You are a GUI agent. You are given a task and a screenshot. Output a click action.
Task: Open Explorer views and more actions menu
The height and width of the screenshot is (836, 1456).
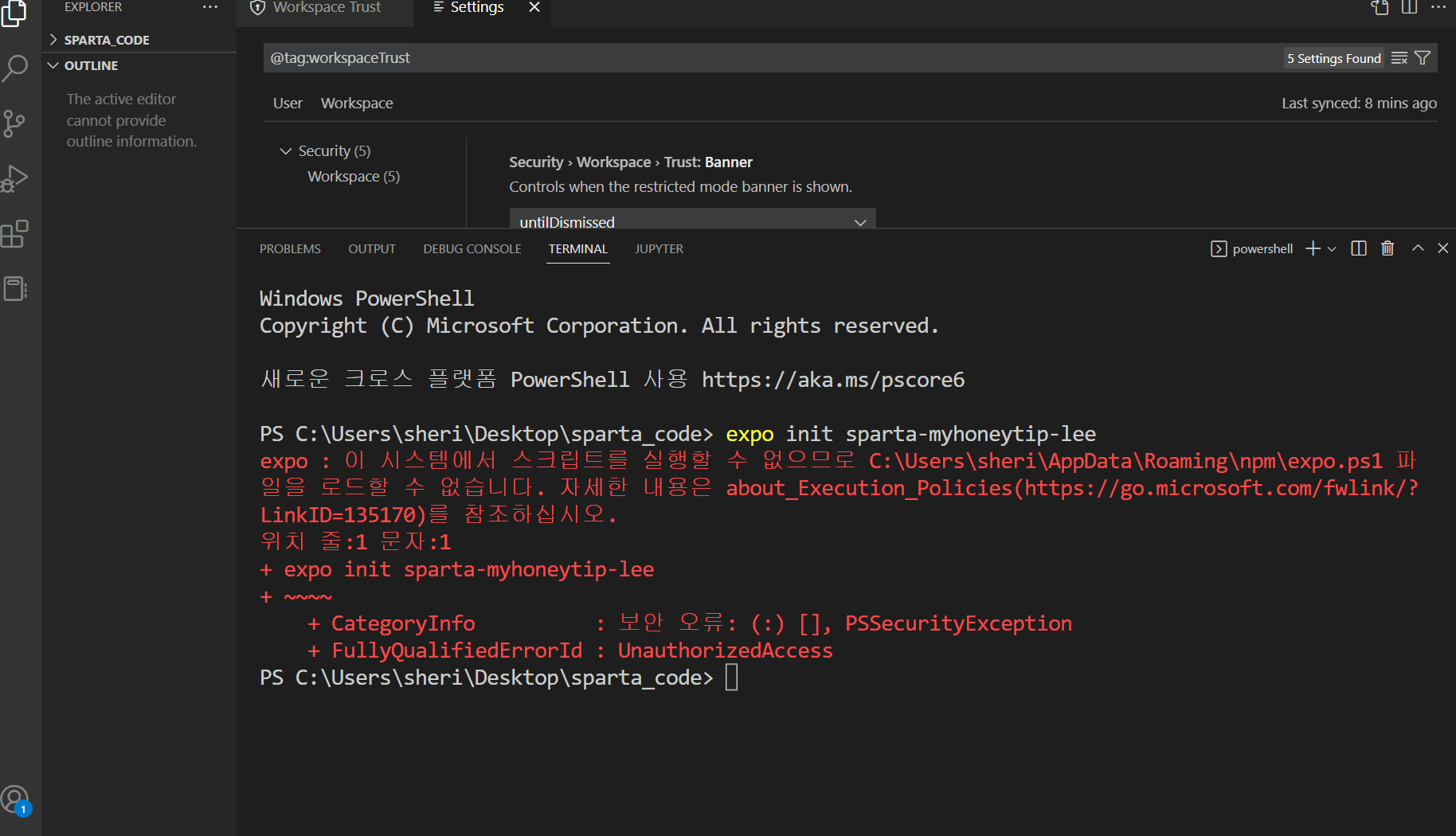point(210,7)
